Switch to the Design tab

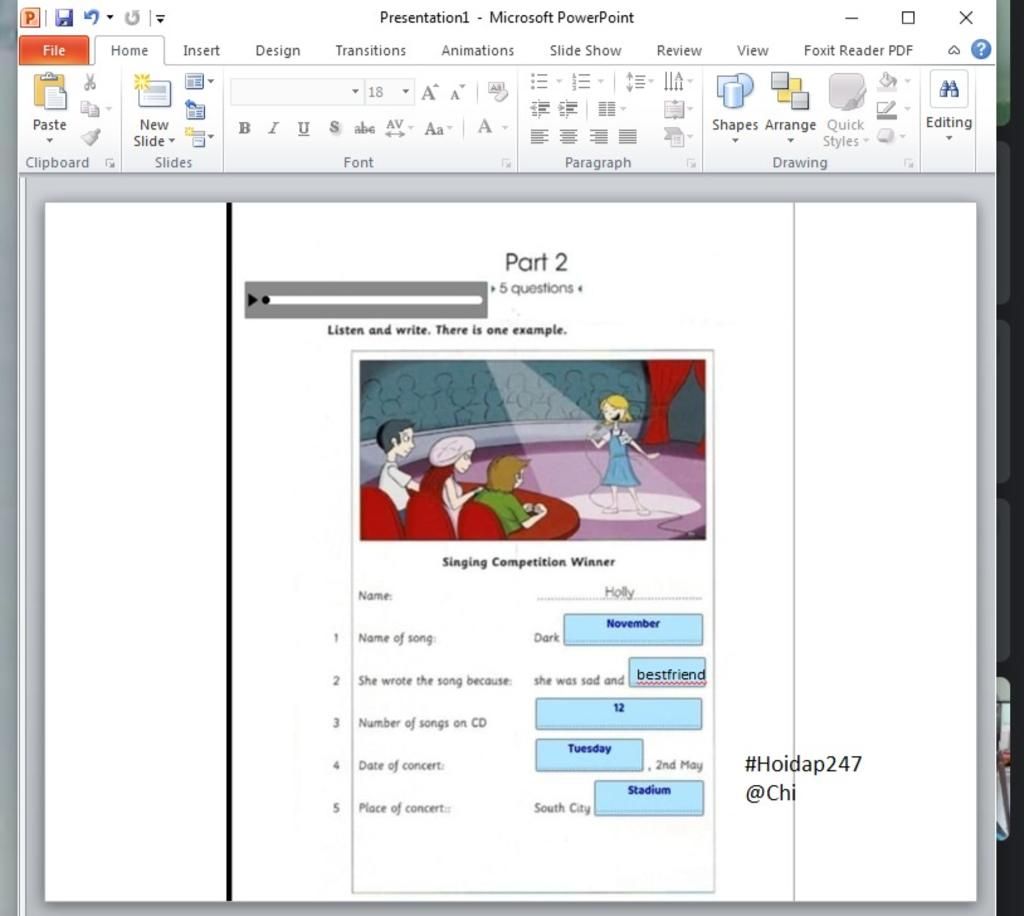pos(278,50)
